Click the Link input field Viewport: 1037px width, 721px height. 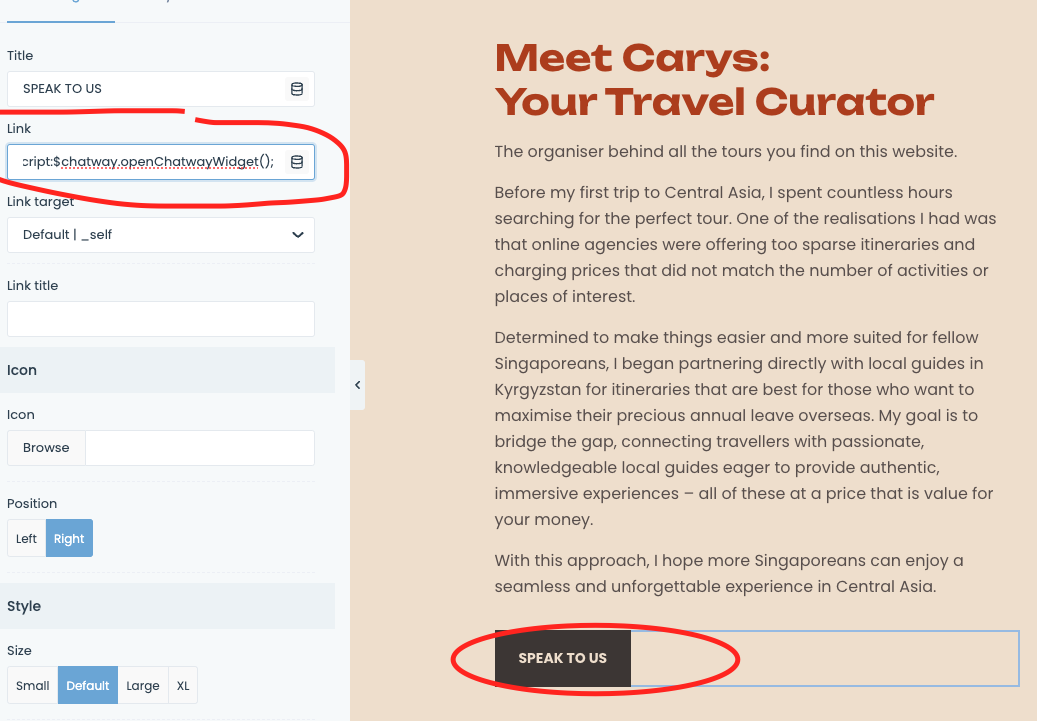point(161,161)
